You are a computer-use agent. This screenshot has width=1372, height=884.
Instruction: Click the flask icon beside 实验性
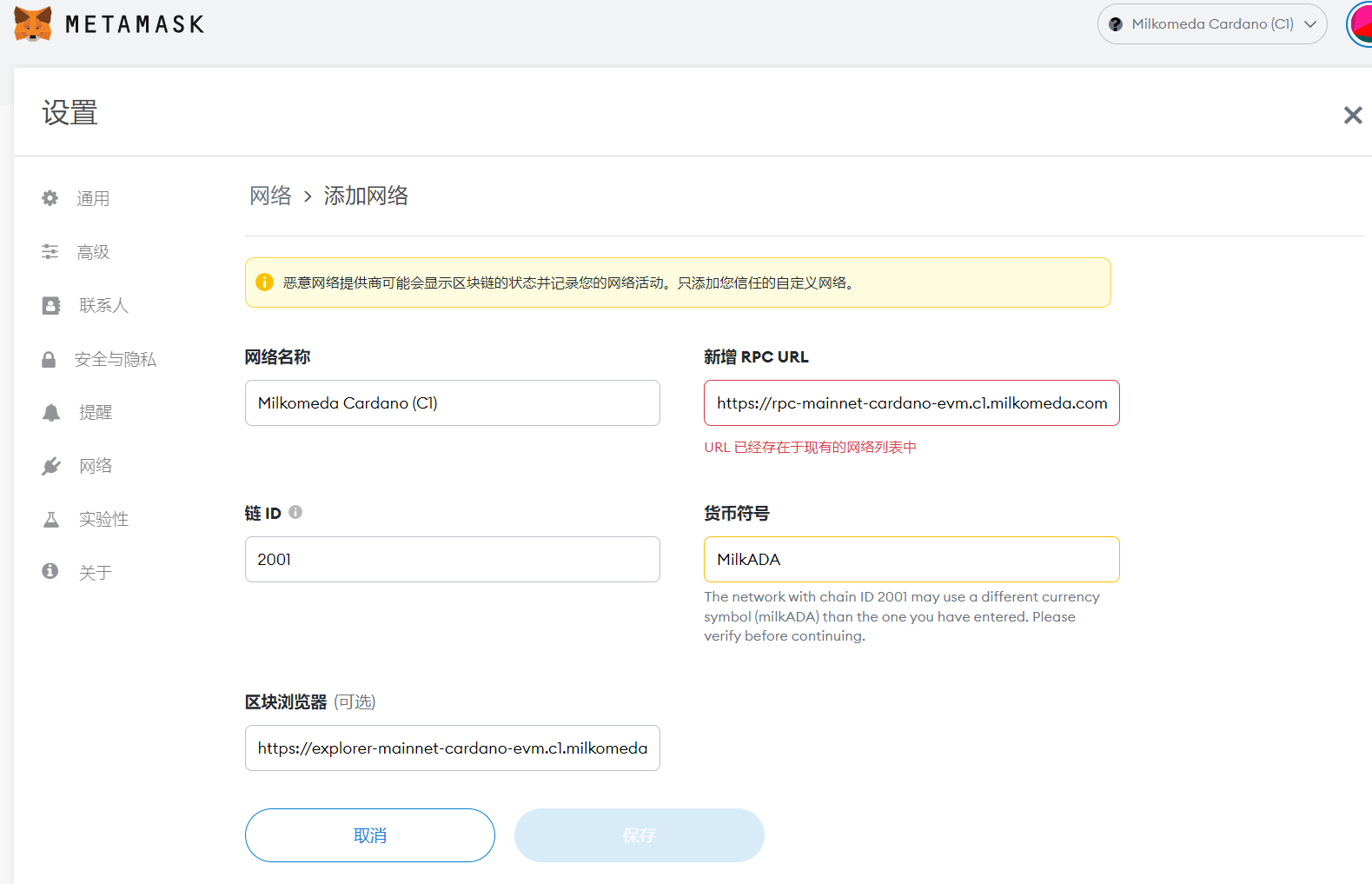tap(51, 519)
